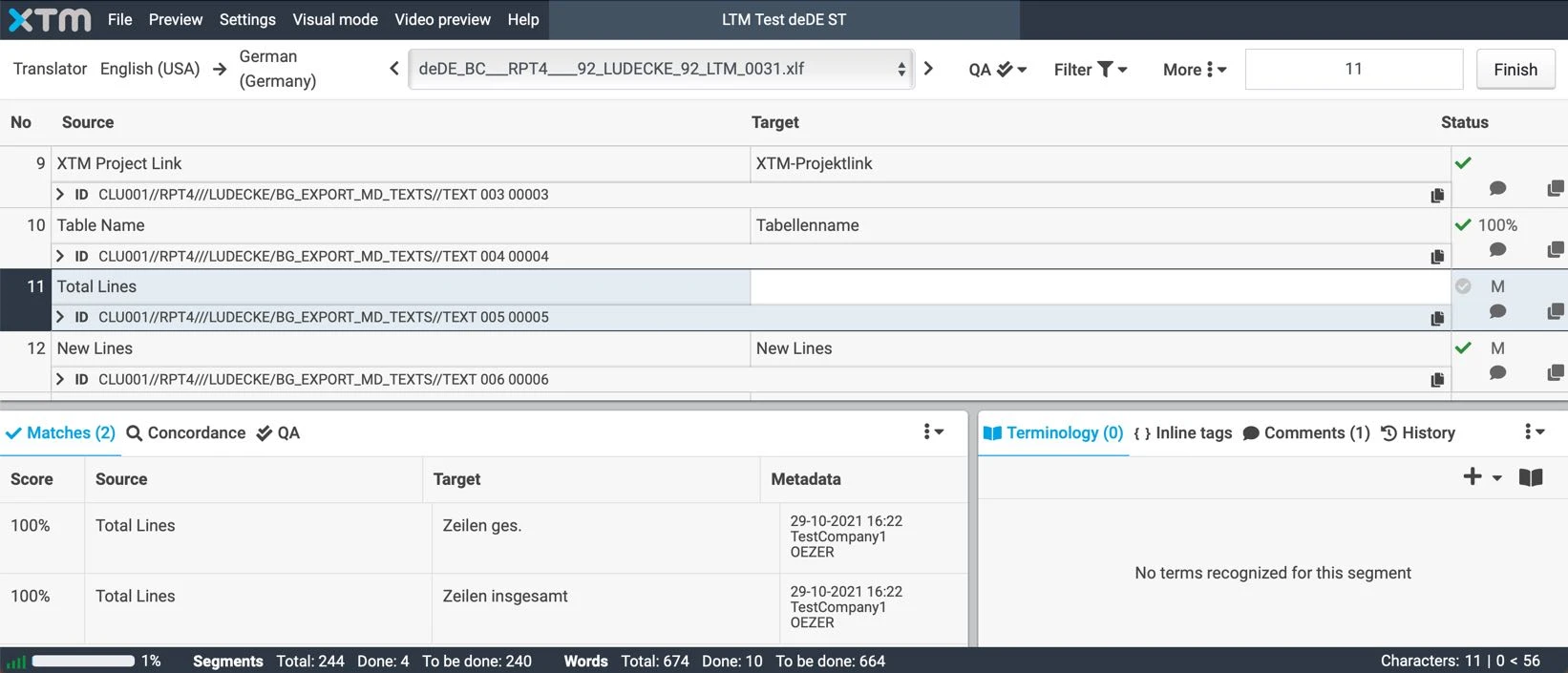The width and height of the screenshot is (1568, 673).
Task: Click the progress bar in status bar
Action: pyautogui.click(x=83, y=661)
